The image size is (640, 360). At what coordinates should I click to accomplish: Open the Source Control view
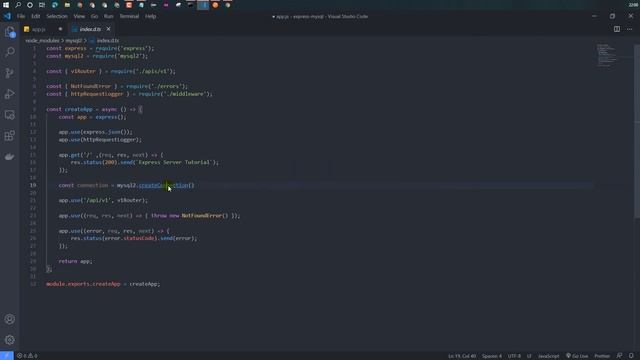pos(10,73)
